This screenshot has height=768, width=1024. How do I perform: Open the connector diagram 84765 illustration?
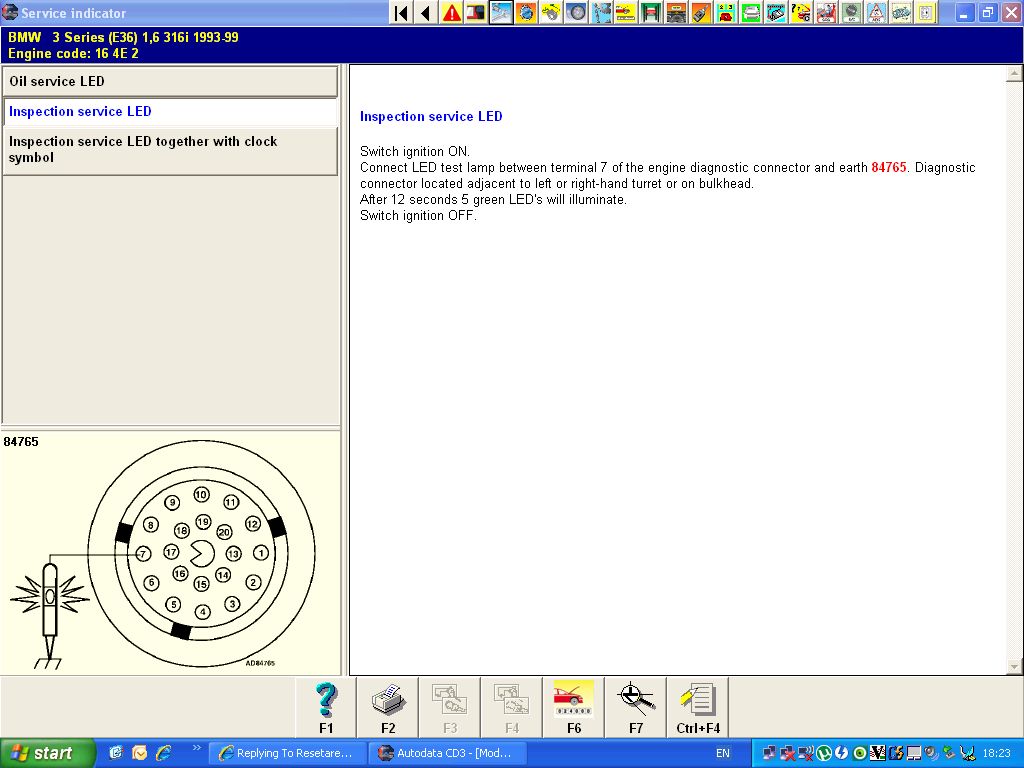[170, 554]
